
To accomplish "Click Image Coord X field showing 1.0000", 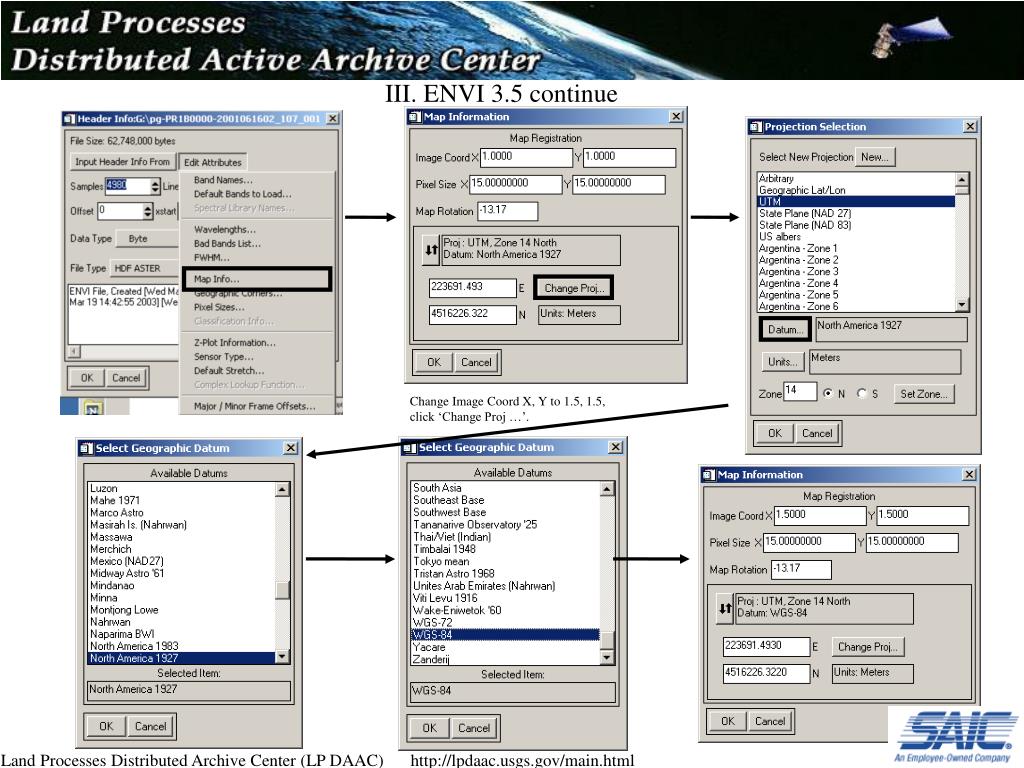I will pyautogui.click(x=526, y=157).
